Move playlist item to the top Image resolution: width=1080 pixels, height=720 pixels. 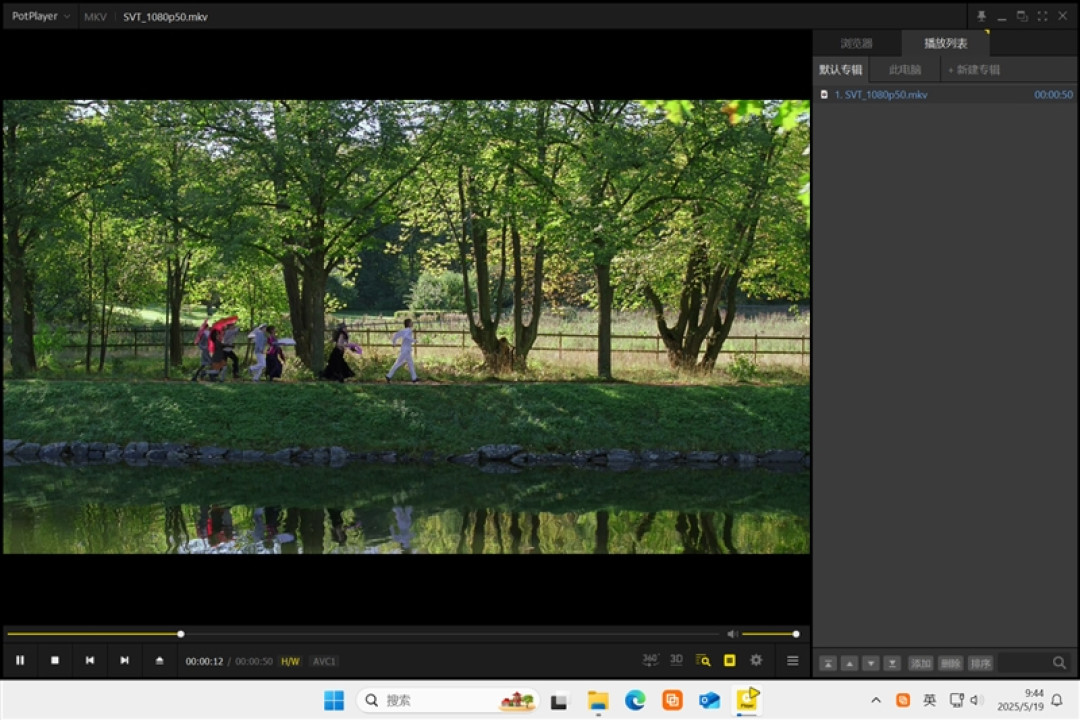(828, 663)
